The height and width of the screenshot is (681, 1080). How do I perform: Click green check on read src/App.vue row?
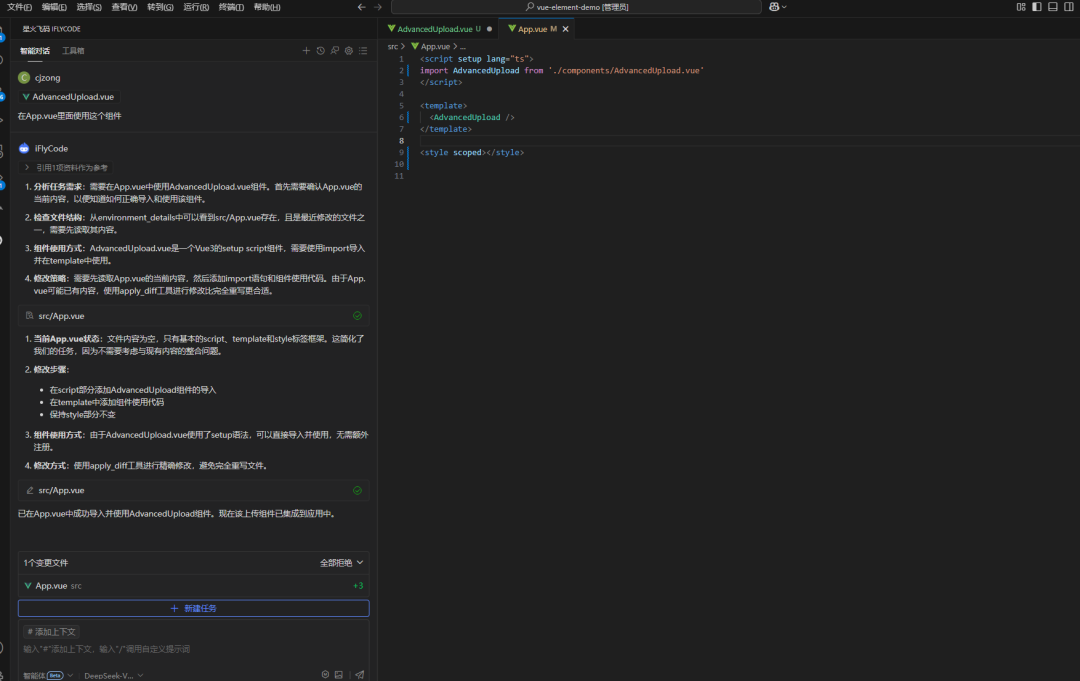point(357,316)
